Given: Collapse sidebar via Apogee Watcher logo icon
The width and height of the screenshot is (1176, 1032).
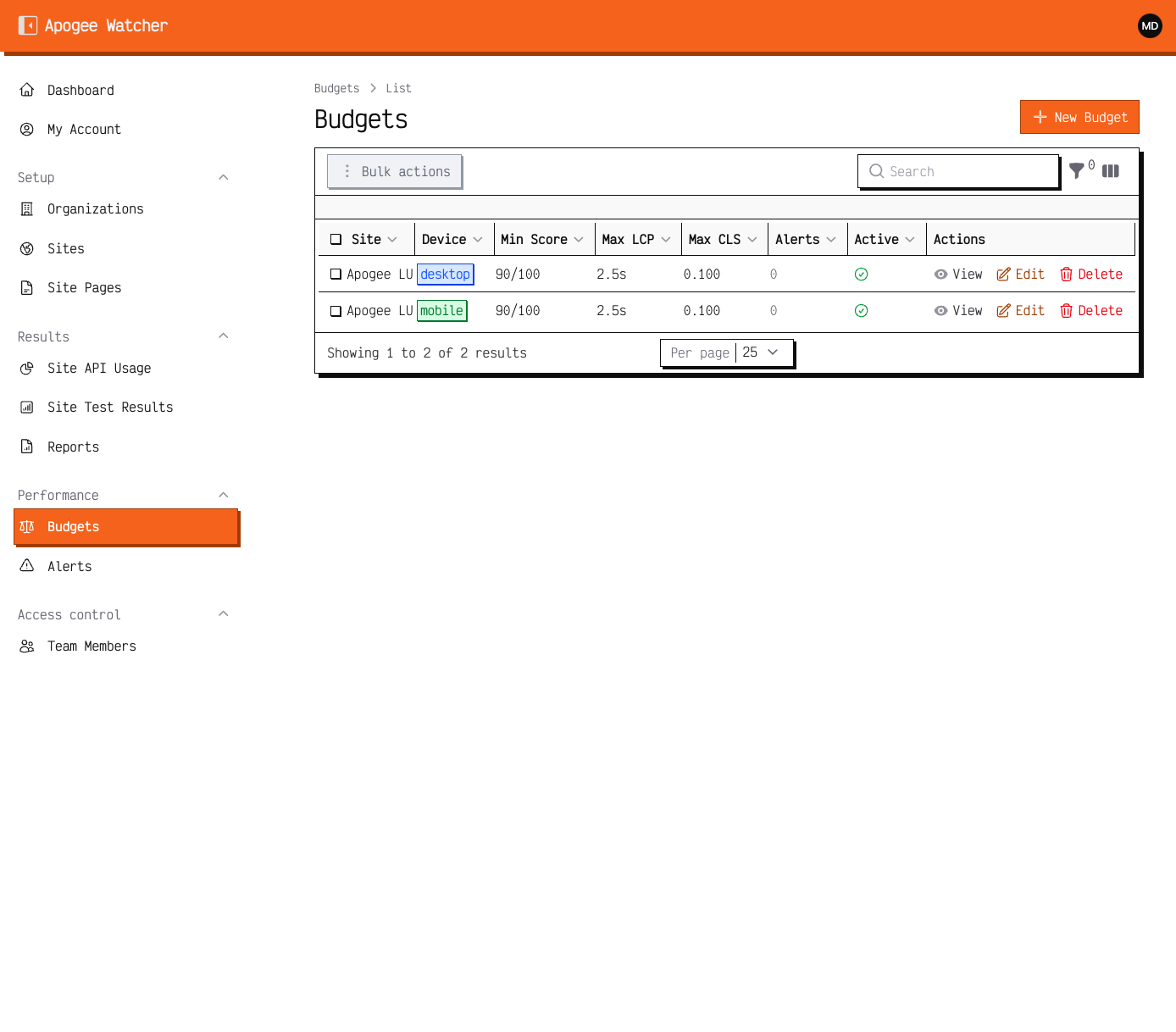Looking at the screenshot, I should (x=28, y=25).
